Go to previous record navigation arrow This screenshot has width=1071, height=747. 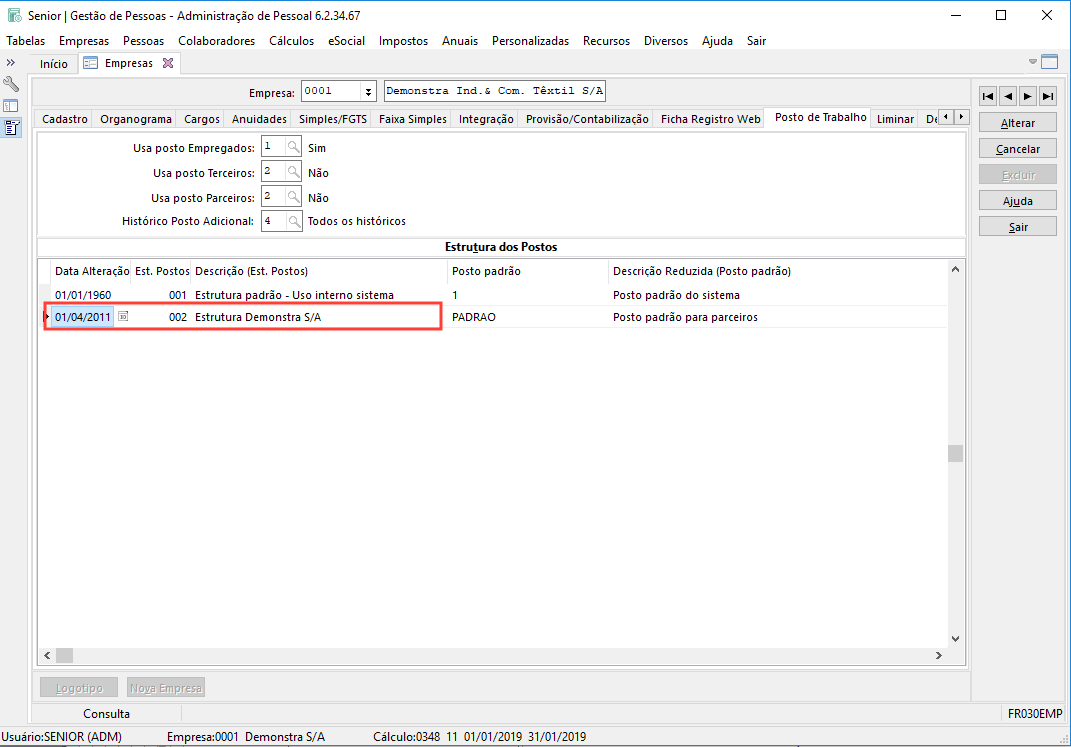click(1007, 96)
